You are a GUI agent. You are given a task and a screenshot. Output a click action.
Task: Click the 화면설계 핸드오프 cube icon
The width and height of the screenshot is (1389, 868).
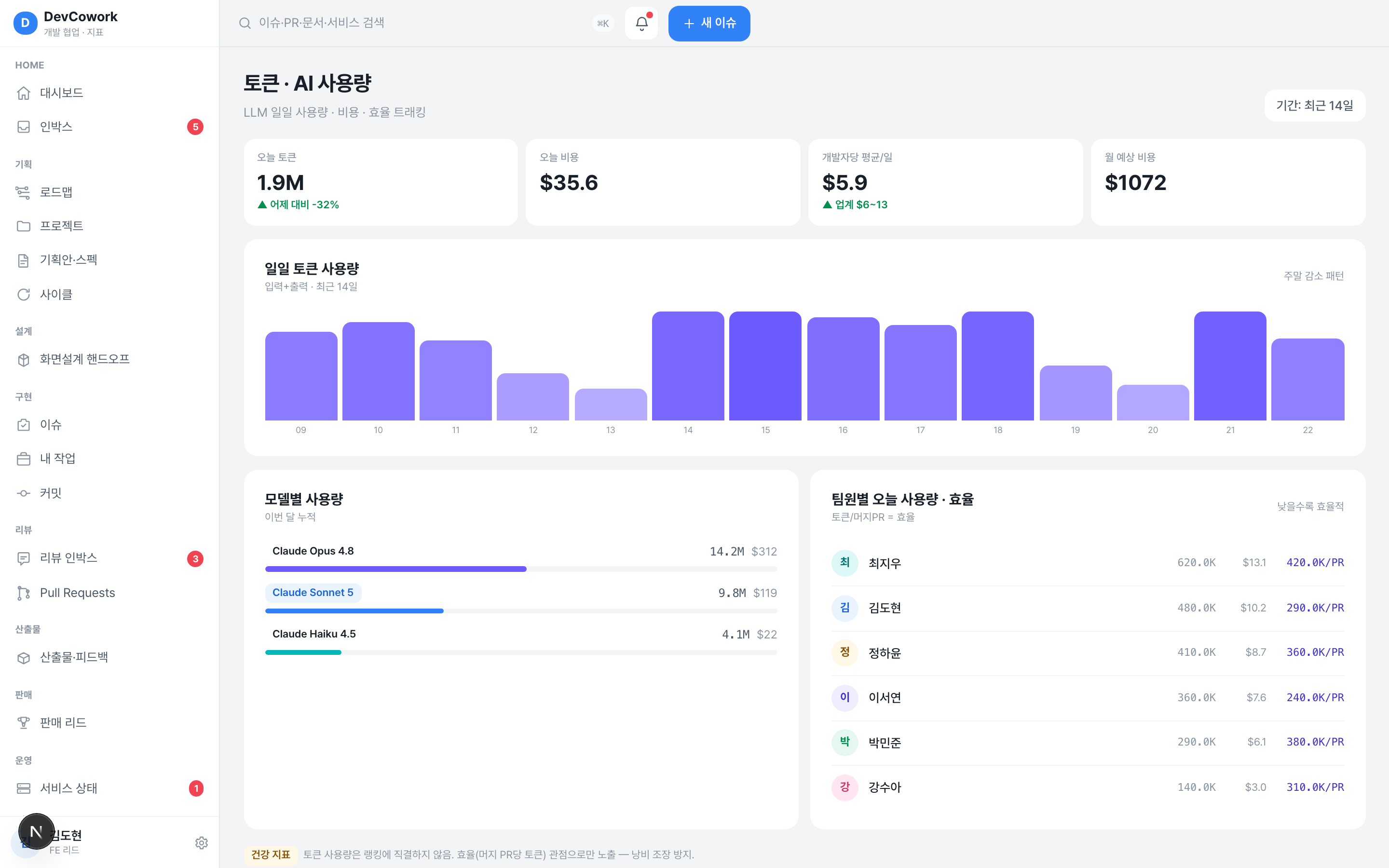click(24, 359)
